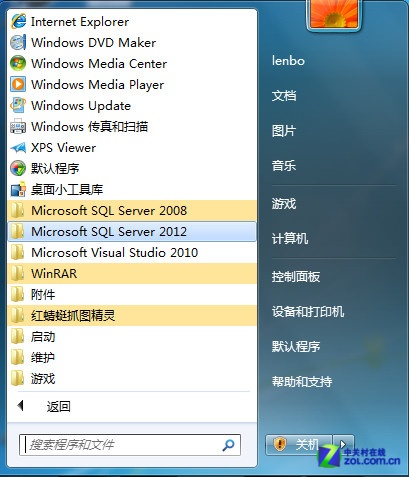The height and width of the screenshot is (477, 409).
Task: Launch Windows DVD Maker by its label
Action: coord(93,43)
